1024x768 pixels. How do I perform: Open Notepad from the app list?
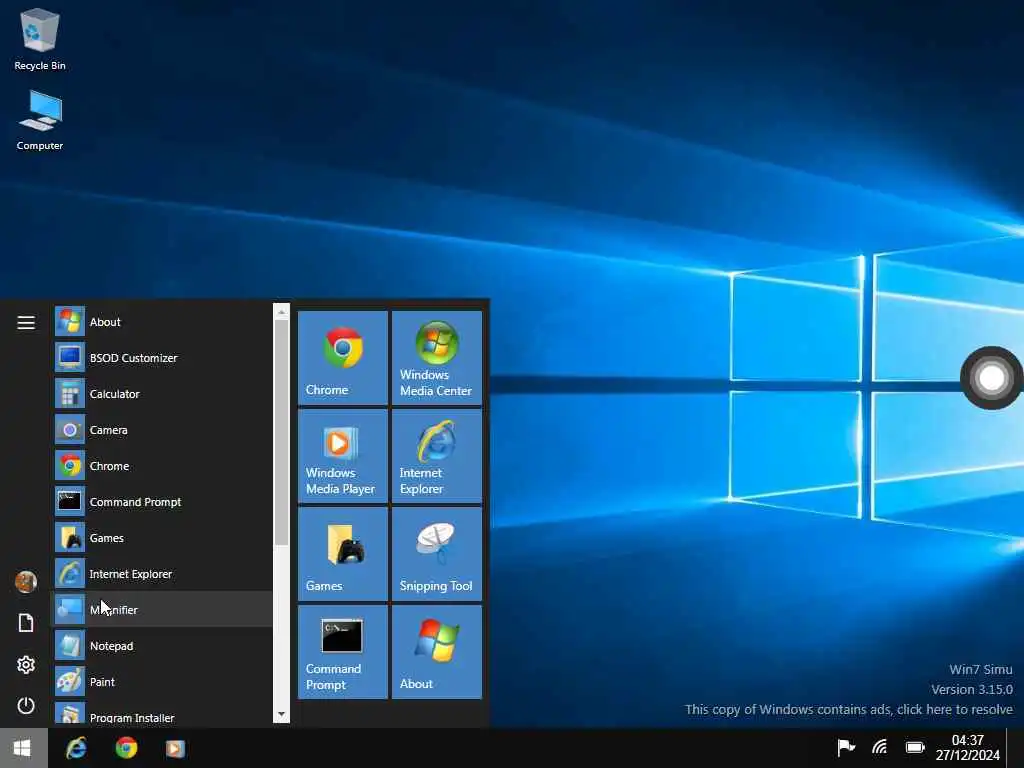tap(161, 645)
